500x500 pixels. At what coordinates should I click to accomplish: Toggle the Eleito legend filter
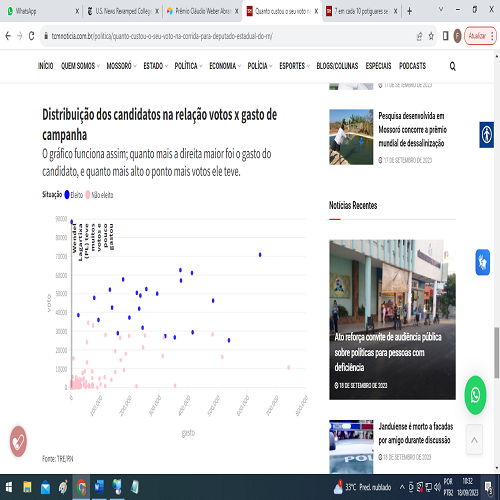(x=74, y=195)
